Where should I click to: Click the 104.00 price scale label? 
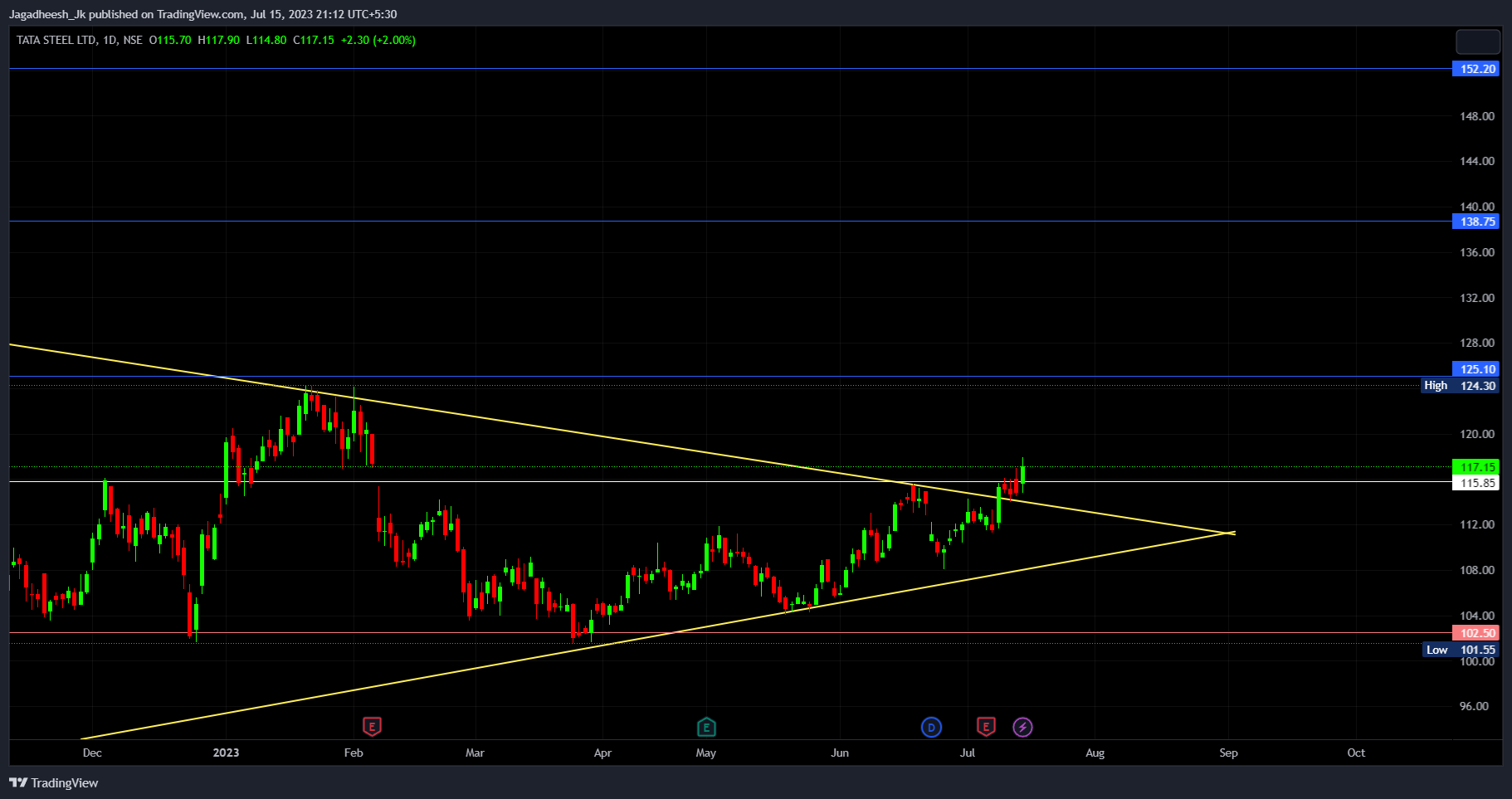point(1477,616)
